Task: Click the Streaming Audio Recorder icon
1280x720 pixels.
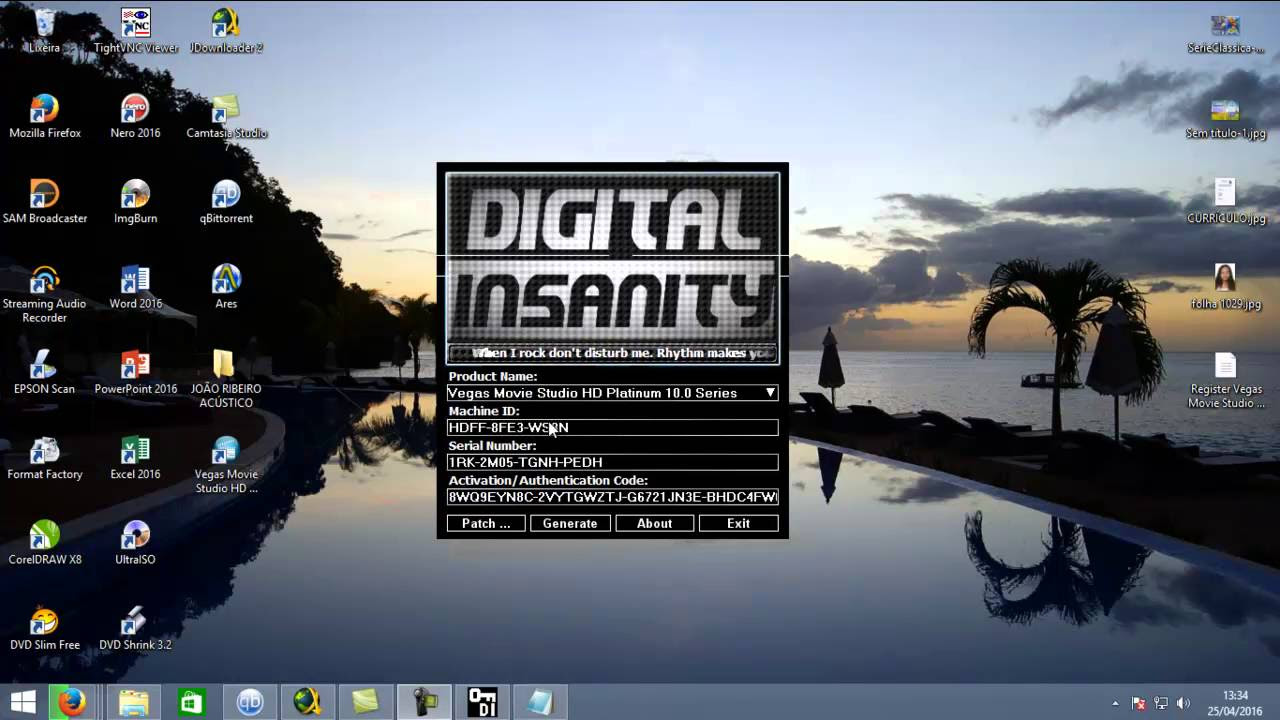Action: pyautogui.click(x=44, y=293)
